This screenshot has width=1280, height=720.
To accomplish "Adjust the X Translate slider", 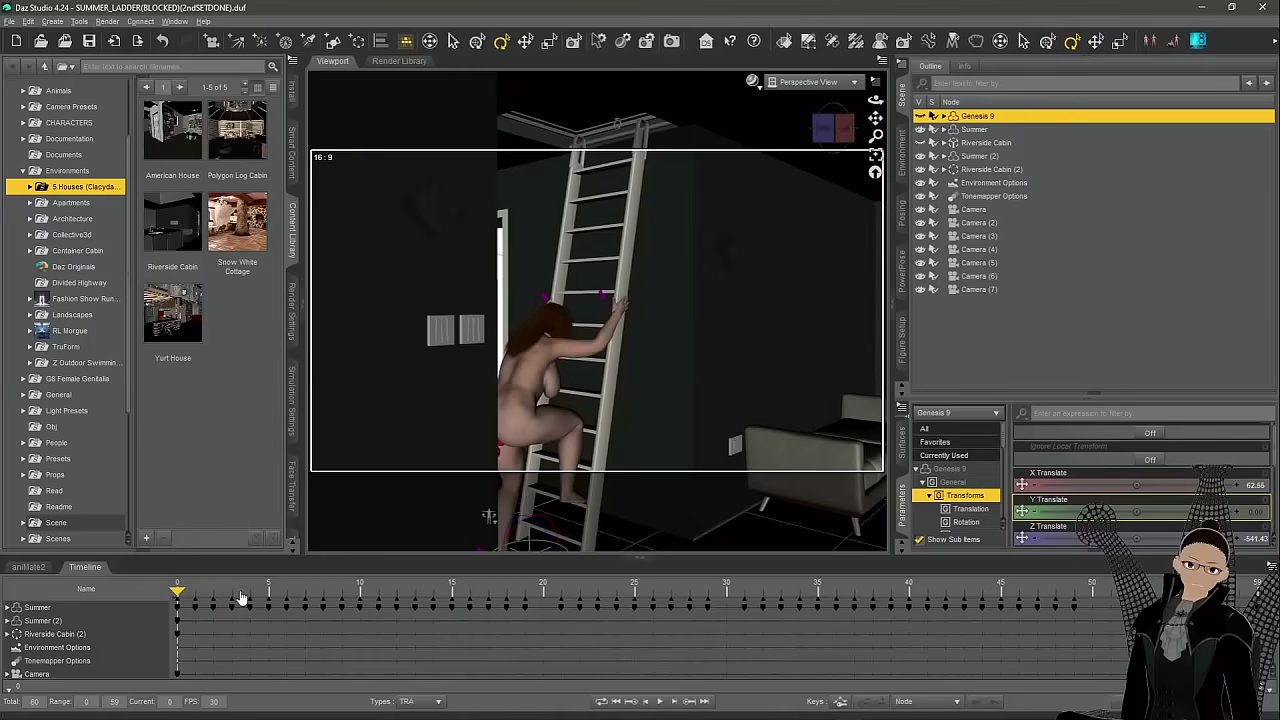I will pyautogui.click(x=1135, y=485).
